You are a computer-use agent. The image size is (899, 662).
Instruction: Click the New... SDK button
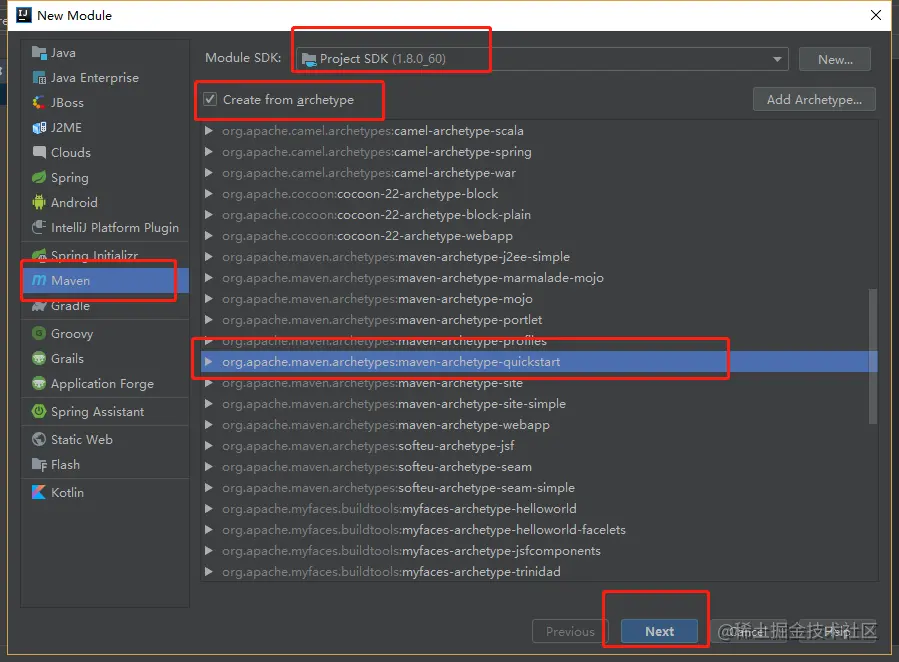[x=835, y=59]
